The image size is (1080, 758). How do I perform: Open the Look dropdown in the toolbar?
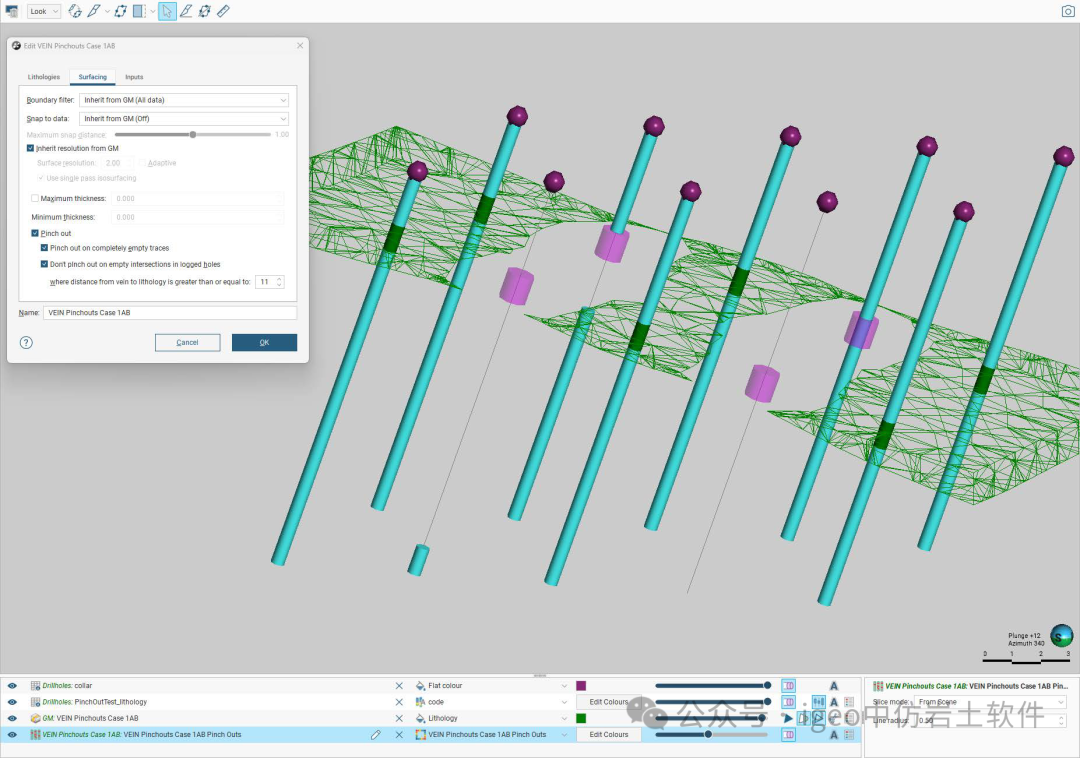44,11
